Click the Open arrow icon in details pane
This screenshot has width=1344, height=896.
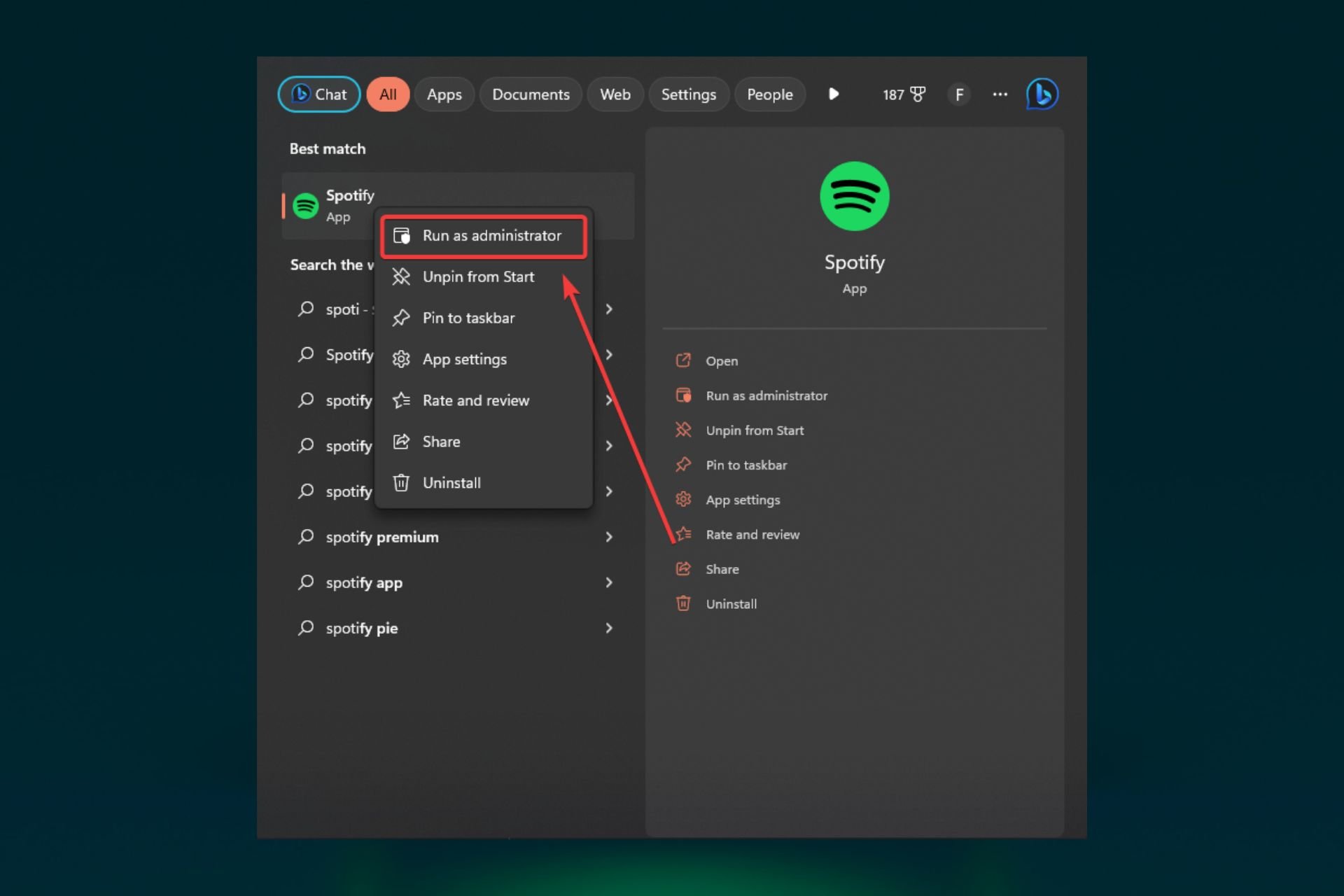[683, 360]
